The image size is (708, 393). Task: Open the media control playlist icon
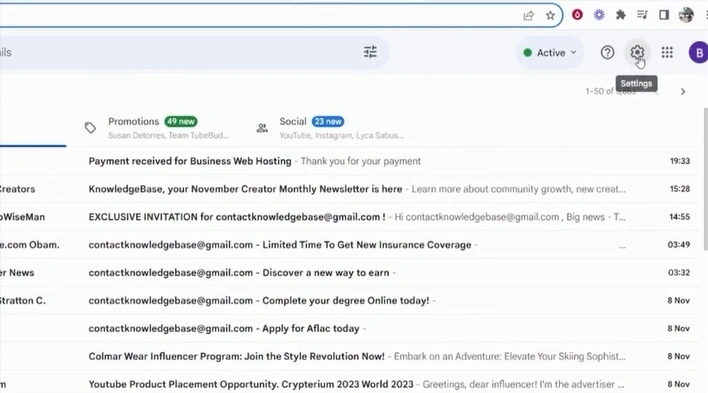click(x=643, y=15)
